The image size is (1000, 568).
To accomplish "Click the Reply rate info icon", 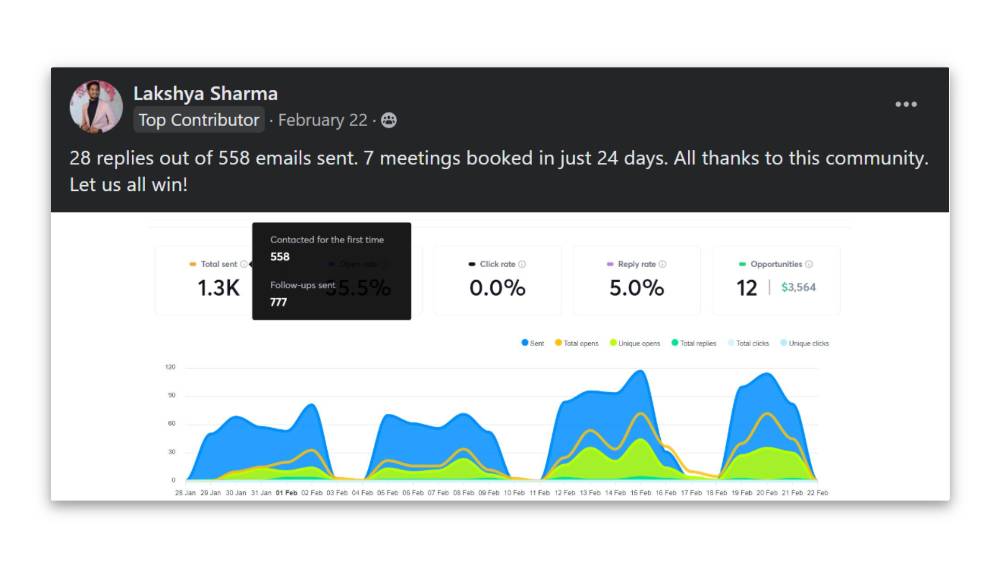I will click(662, 265).
